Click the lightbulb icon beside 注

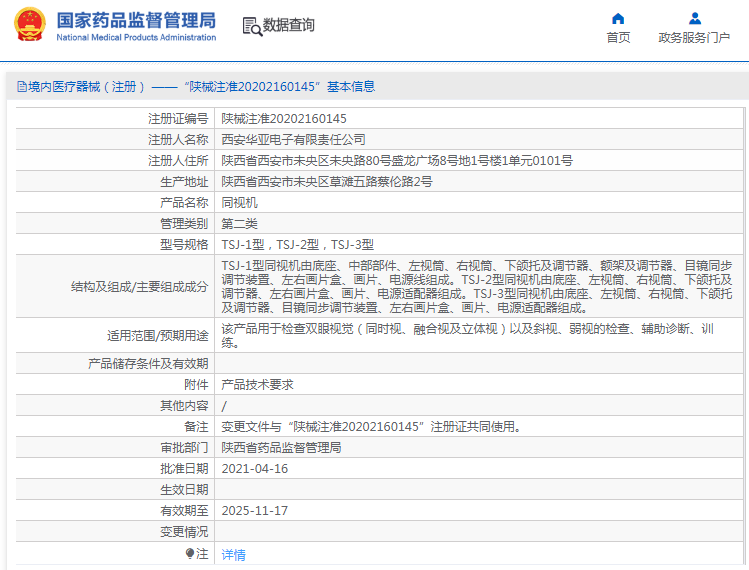click(190, 553)
